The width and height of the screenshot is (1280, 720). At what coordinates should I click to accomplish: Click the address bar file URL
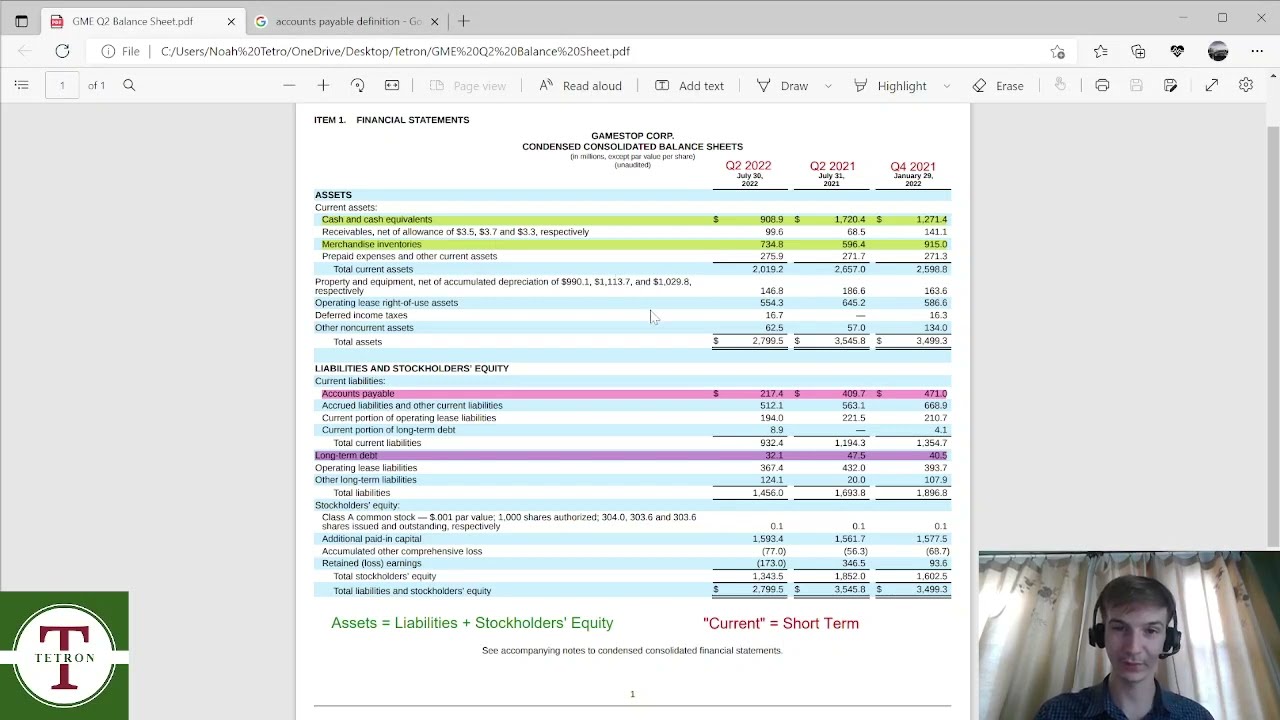click(x=395, y=51)
